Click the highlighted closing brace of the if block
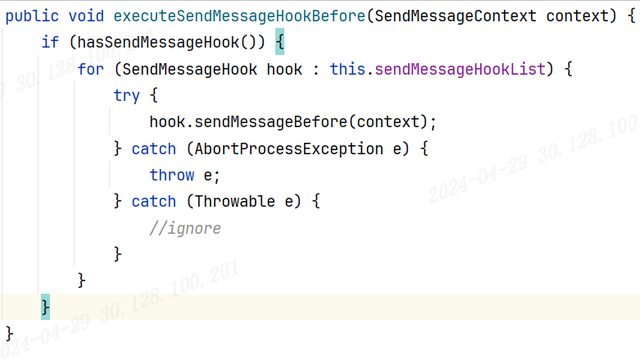 click(45, 307)
